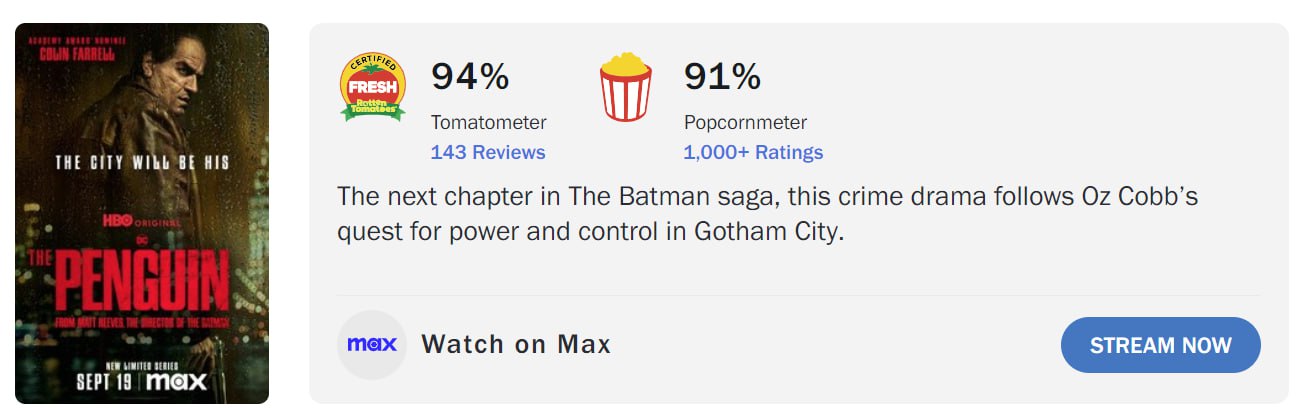
Task: Click the Certified Fresh tomato badge
Action: point(373,87)
